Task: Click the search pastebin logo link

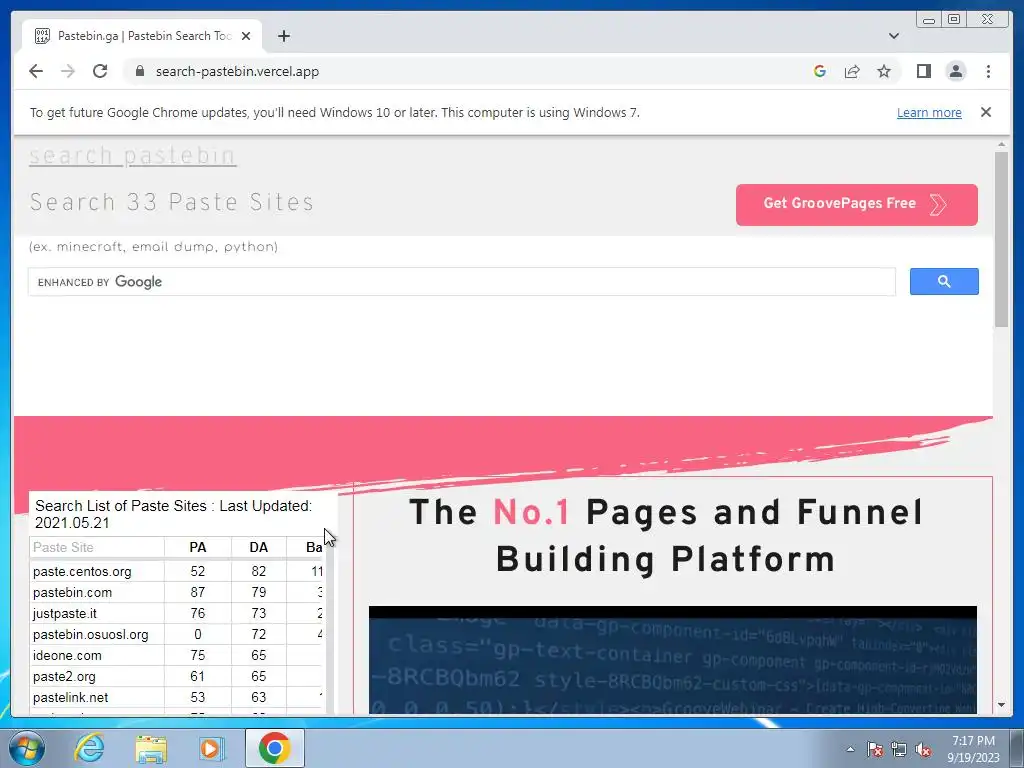Action: 133,155
